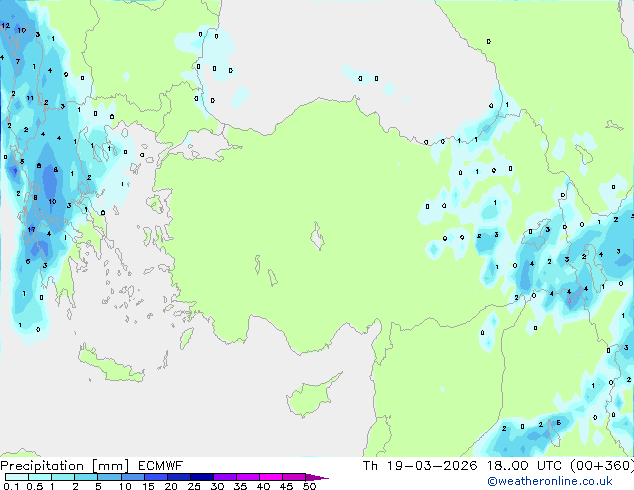Click the 0.5–1 mm legend swatch
This screenshot has height=490, width=634.
(x=40, y=477)
